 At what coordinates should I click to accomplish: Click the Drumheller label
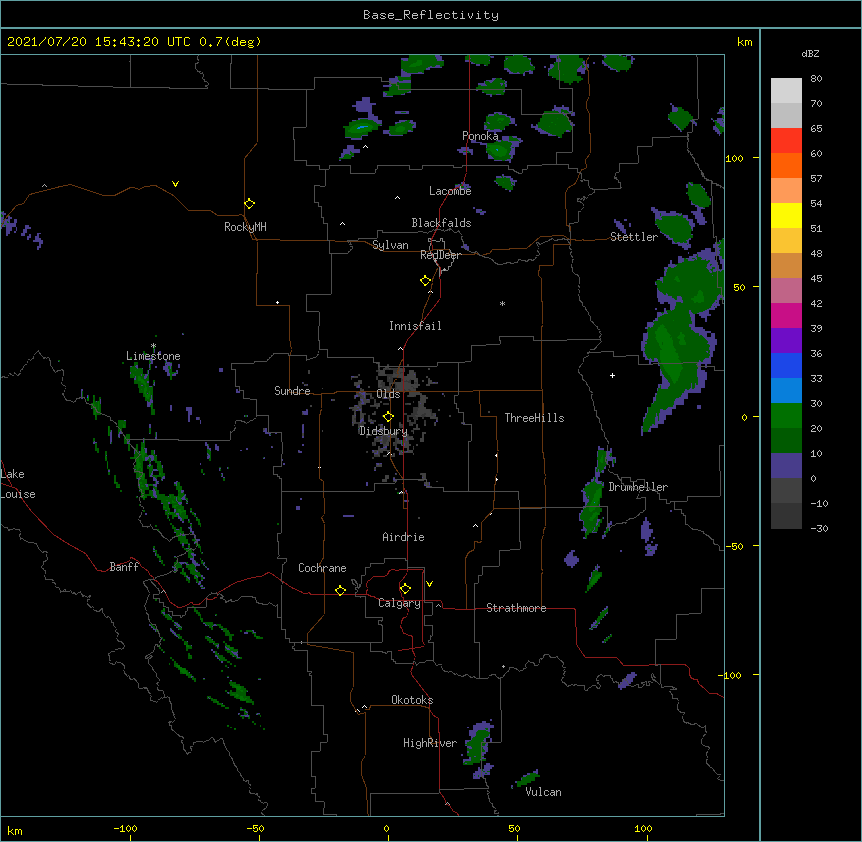point(638,487)
